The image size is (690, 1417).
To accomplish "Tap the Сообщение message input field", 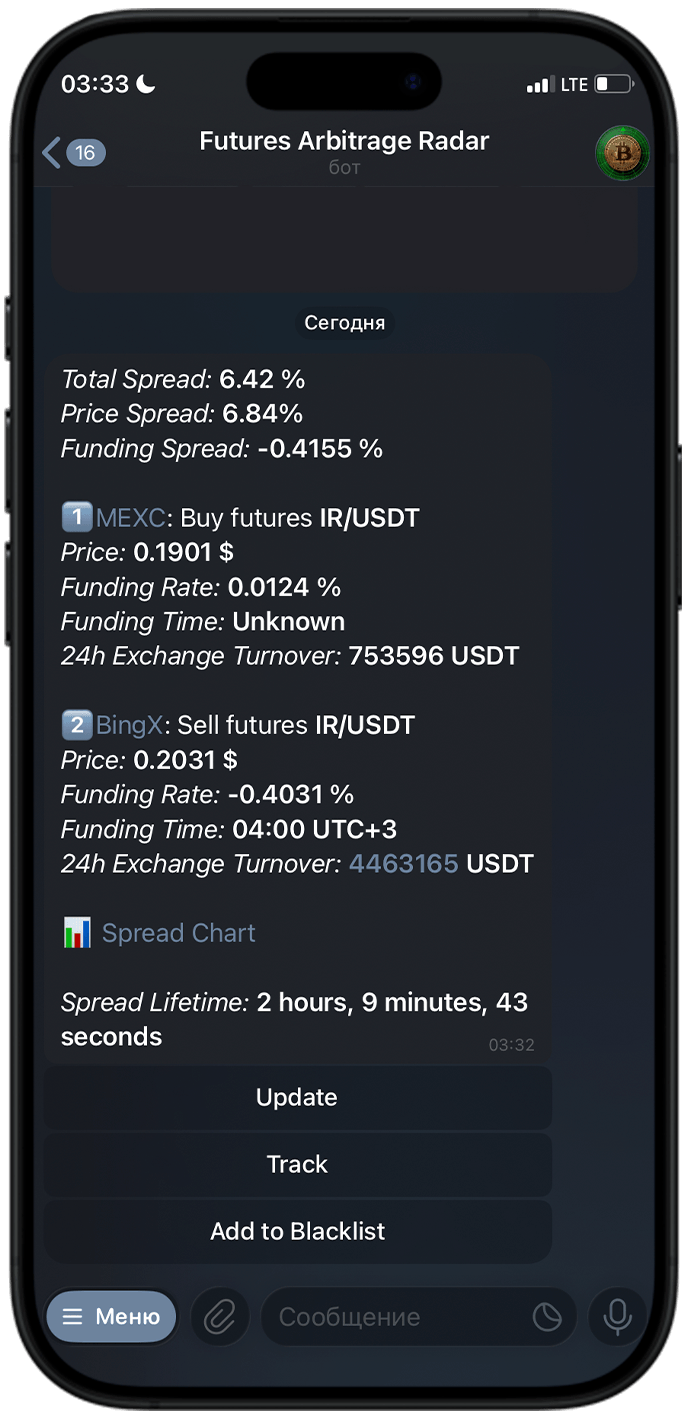I will click(350, 1316).
